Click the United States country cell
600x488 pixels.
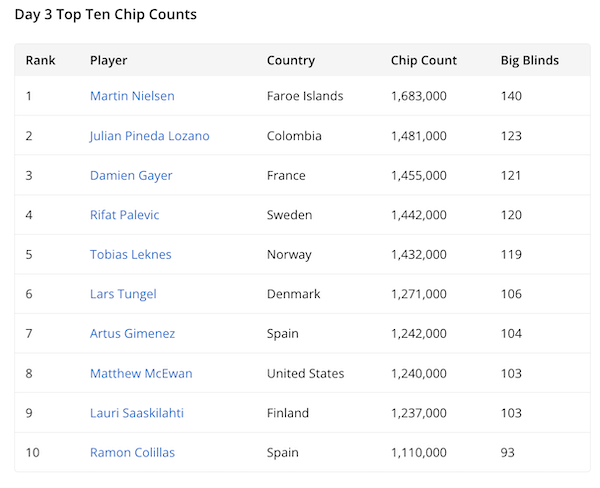click(x=305, y=373)
